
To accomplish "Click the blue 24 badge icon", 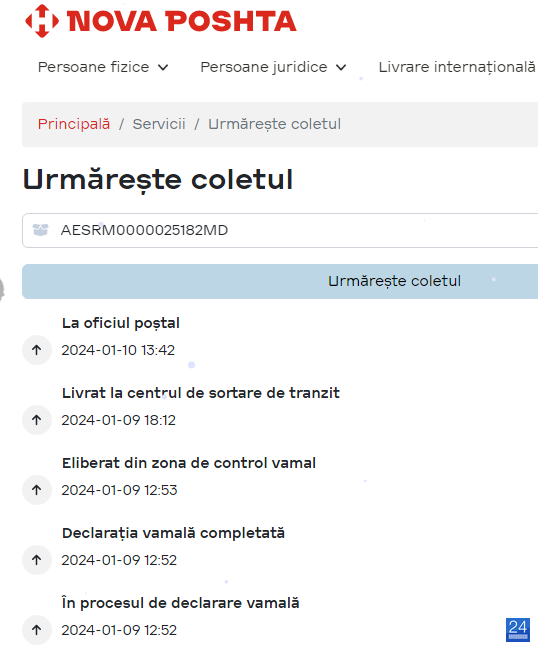I will tap(518, 630).
